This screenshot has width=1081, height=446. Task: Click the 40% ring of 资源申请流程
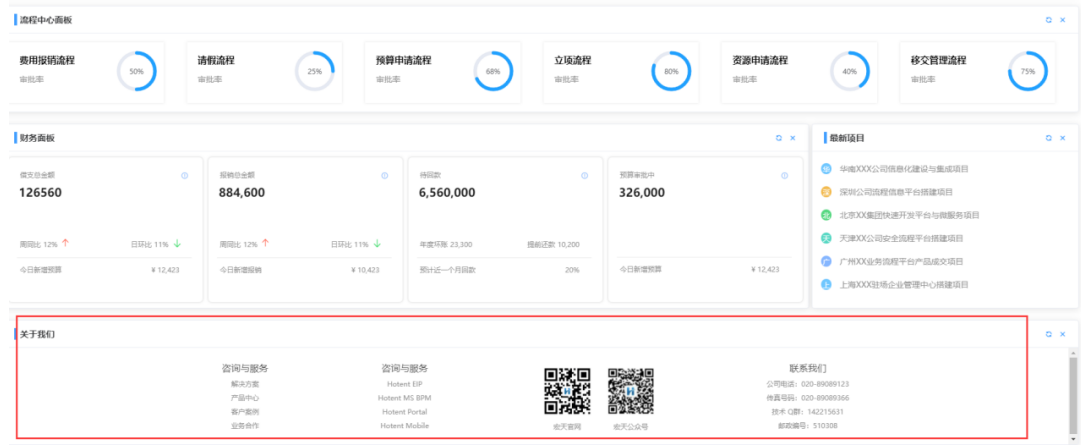tap(849, 71)
